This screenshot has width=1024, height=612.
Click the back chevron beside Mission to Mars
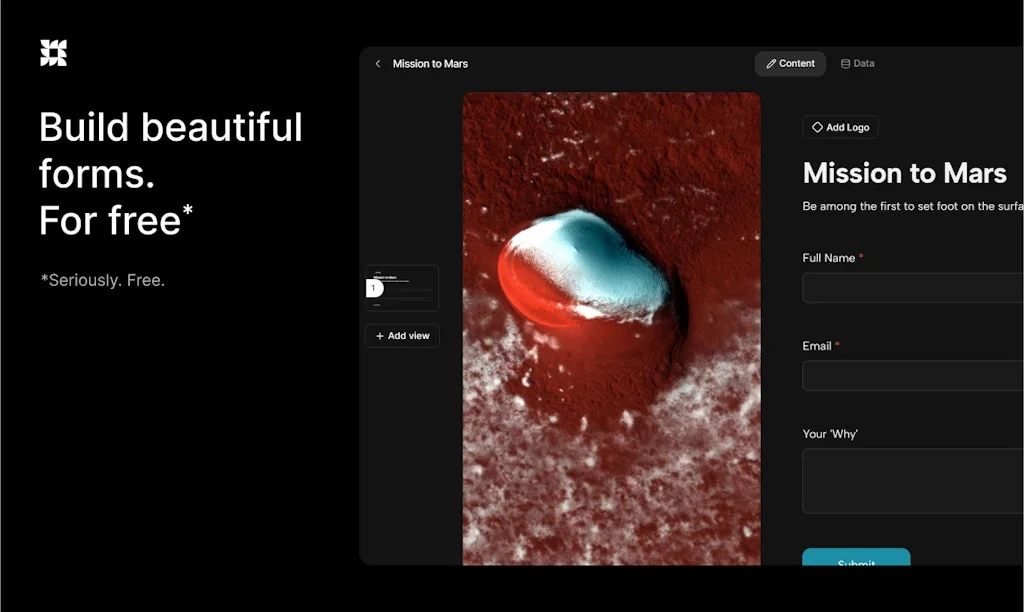(x=377, y=63)
